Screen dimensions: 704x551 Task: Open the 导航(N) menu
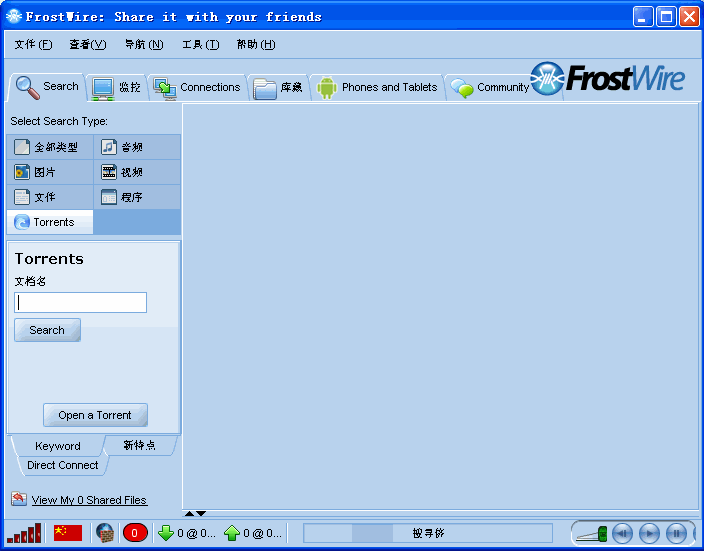pos(144,44)
